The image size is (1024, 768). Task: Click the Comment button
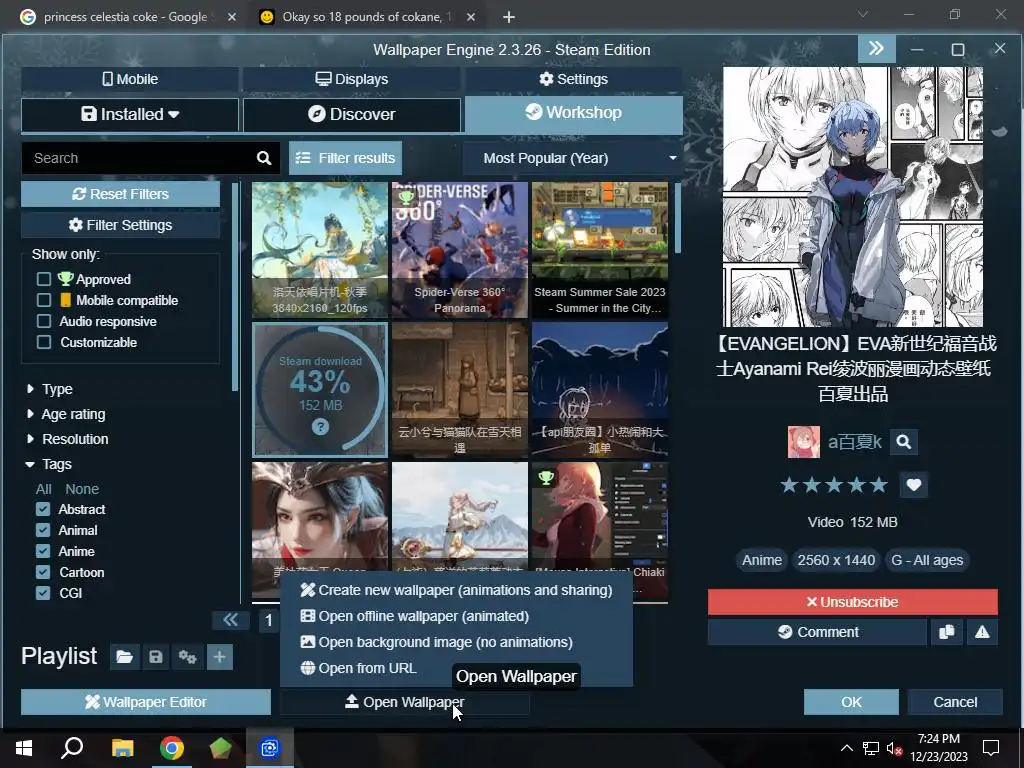[x=818, y=632]
